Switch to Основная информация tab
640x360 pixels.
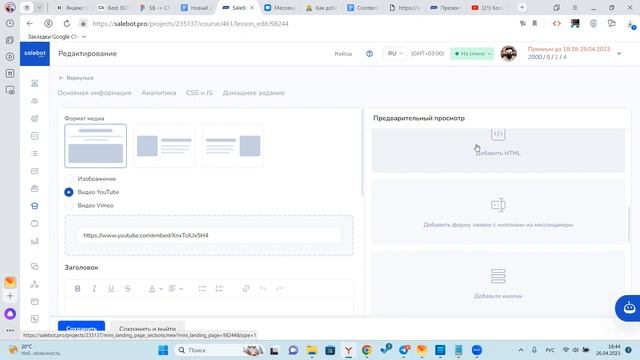[x=94, y=93]
